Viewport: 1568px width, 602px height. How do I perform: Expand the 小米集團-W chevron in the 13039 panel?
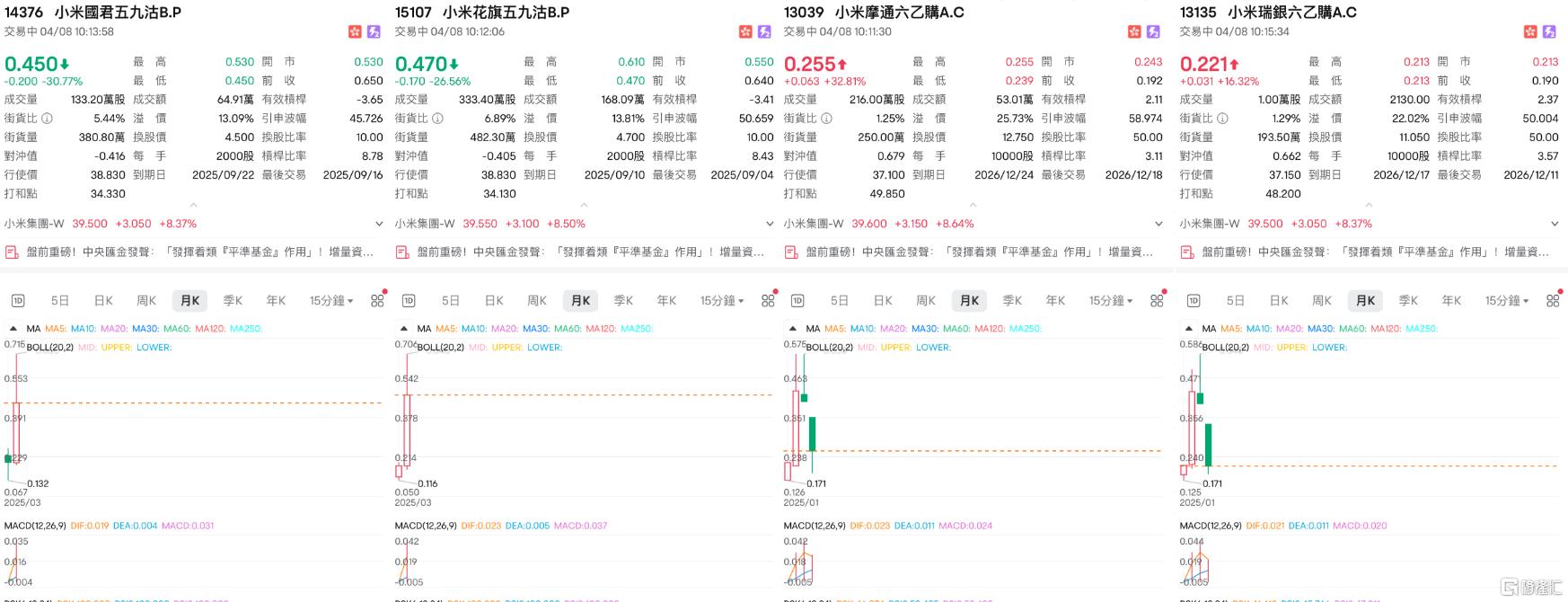[x=1158, y=224]
